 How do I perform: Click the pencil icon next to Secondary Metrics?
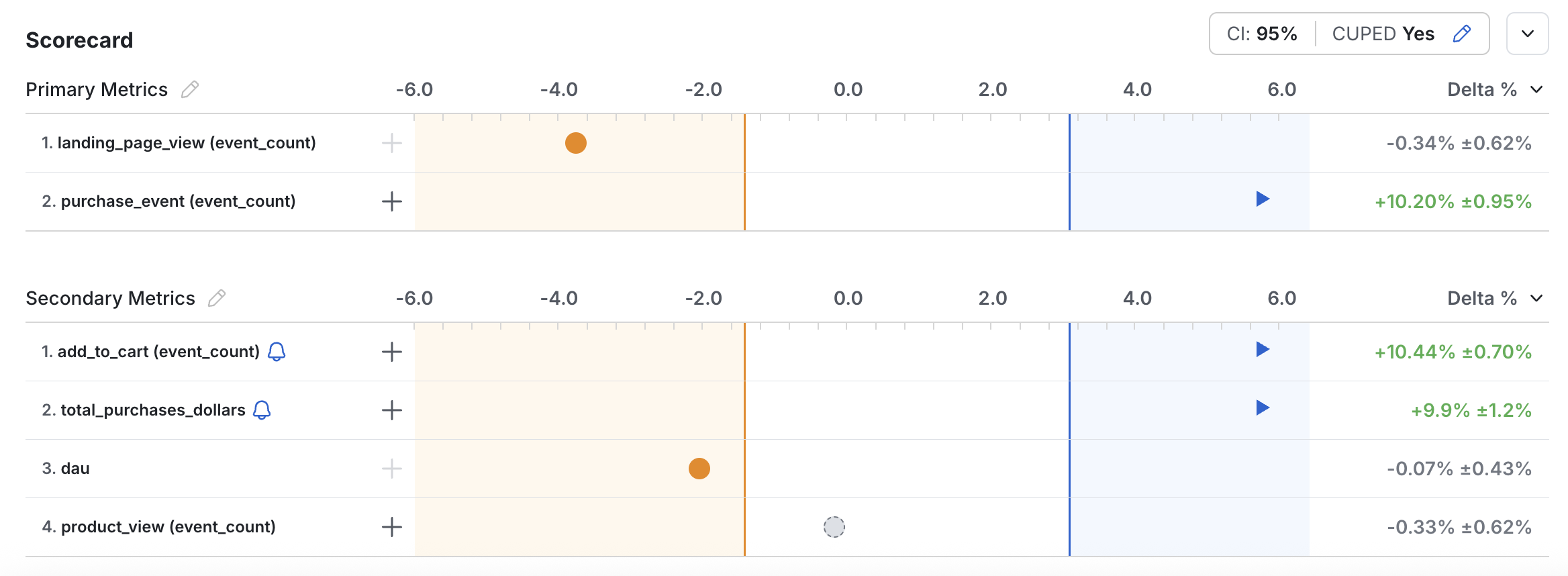[216, 297]
